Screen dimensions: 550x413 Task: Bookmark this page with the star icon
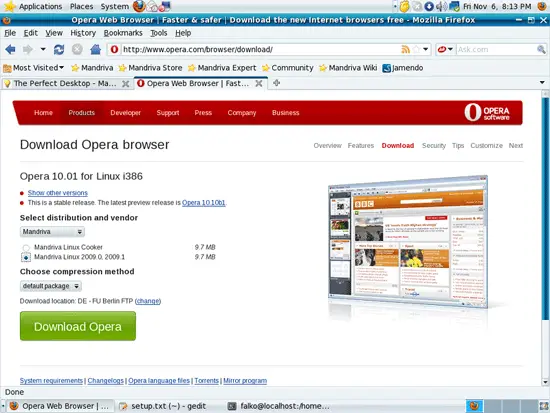click(416, 49)
